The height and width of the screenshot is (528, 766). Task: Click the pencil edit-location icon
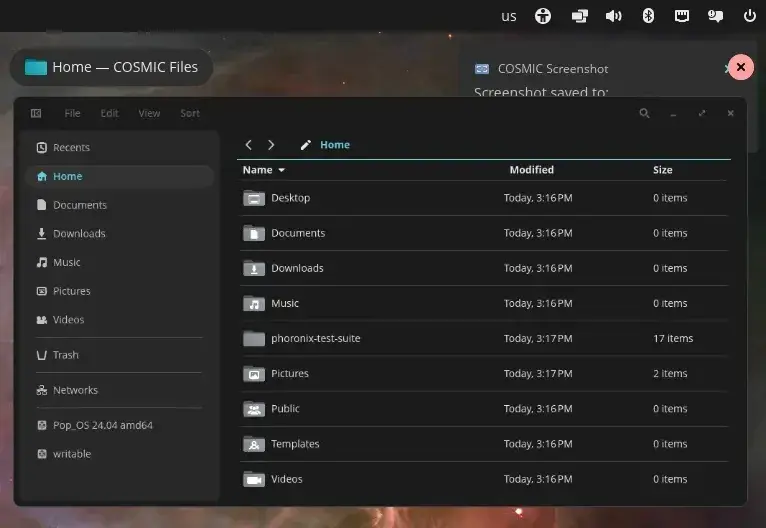306,145
